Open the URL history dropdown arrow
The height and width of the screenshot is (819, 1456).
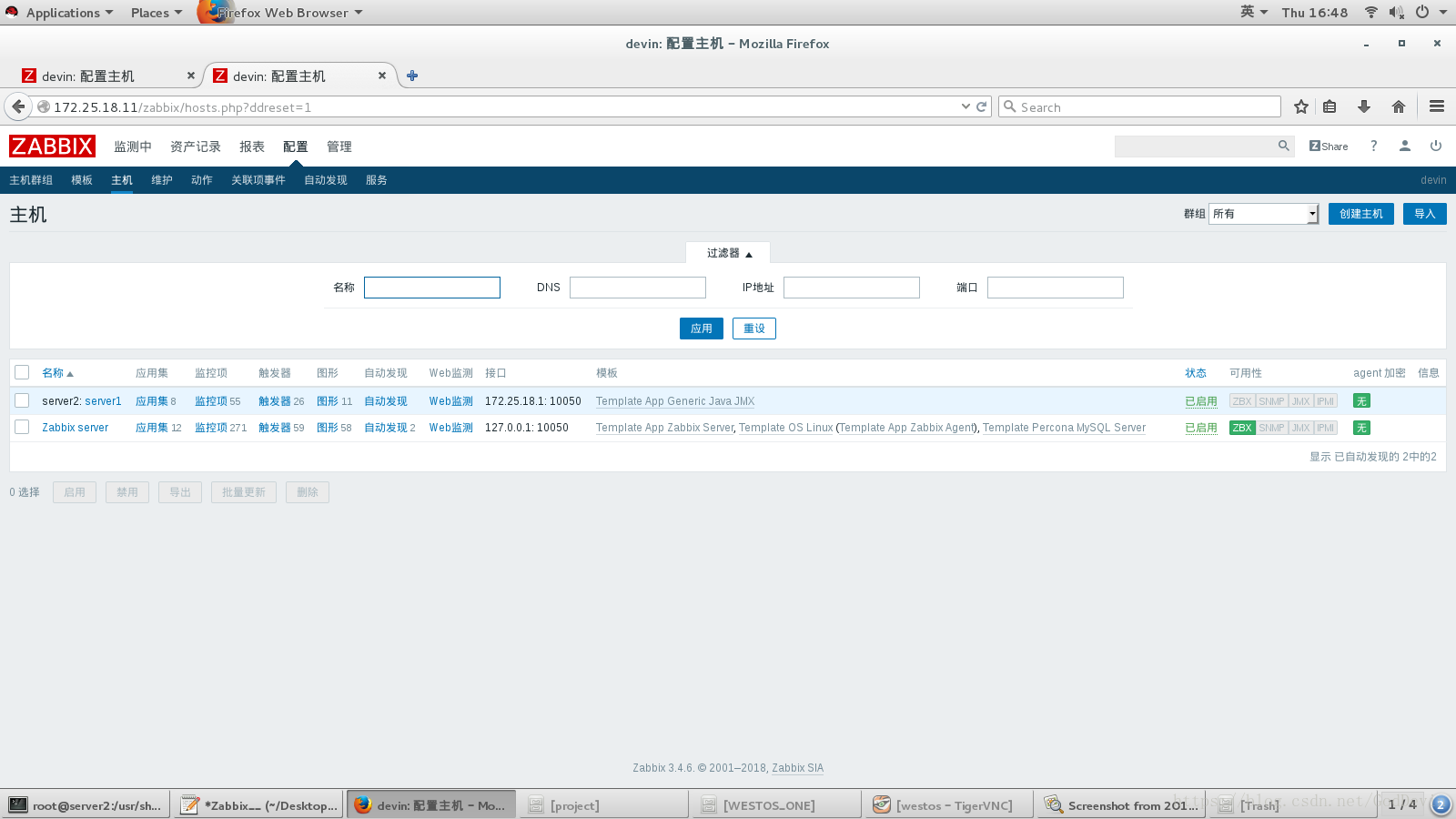click(966, 106)
